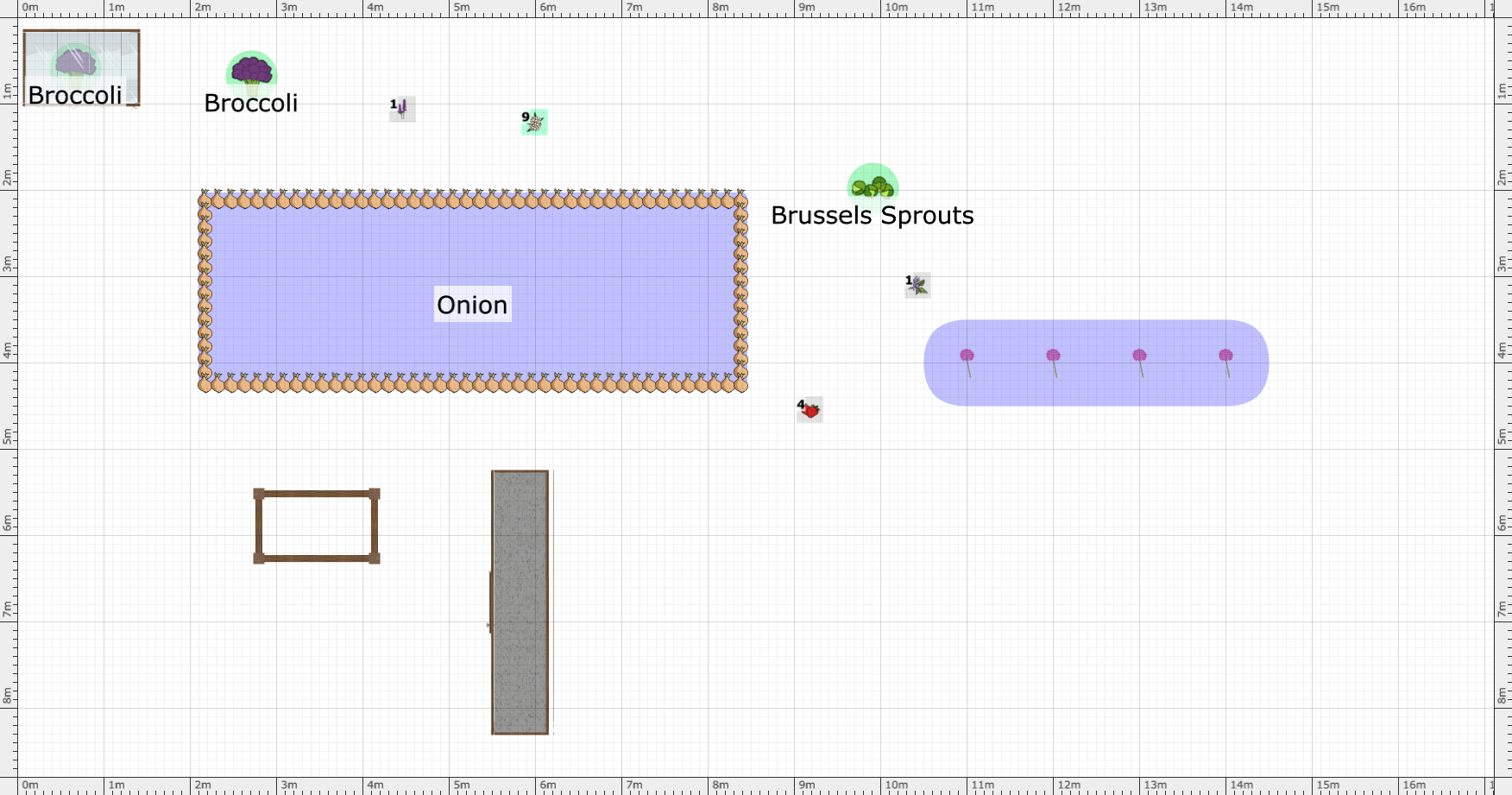Click the lavender plant icon marked 1
The width and height of the screenshot is (1512, 795).
pyautogui.click(x=402, y=109)
